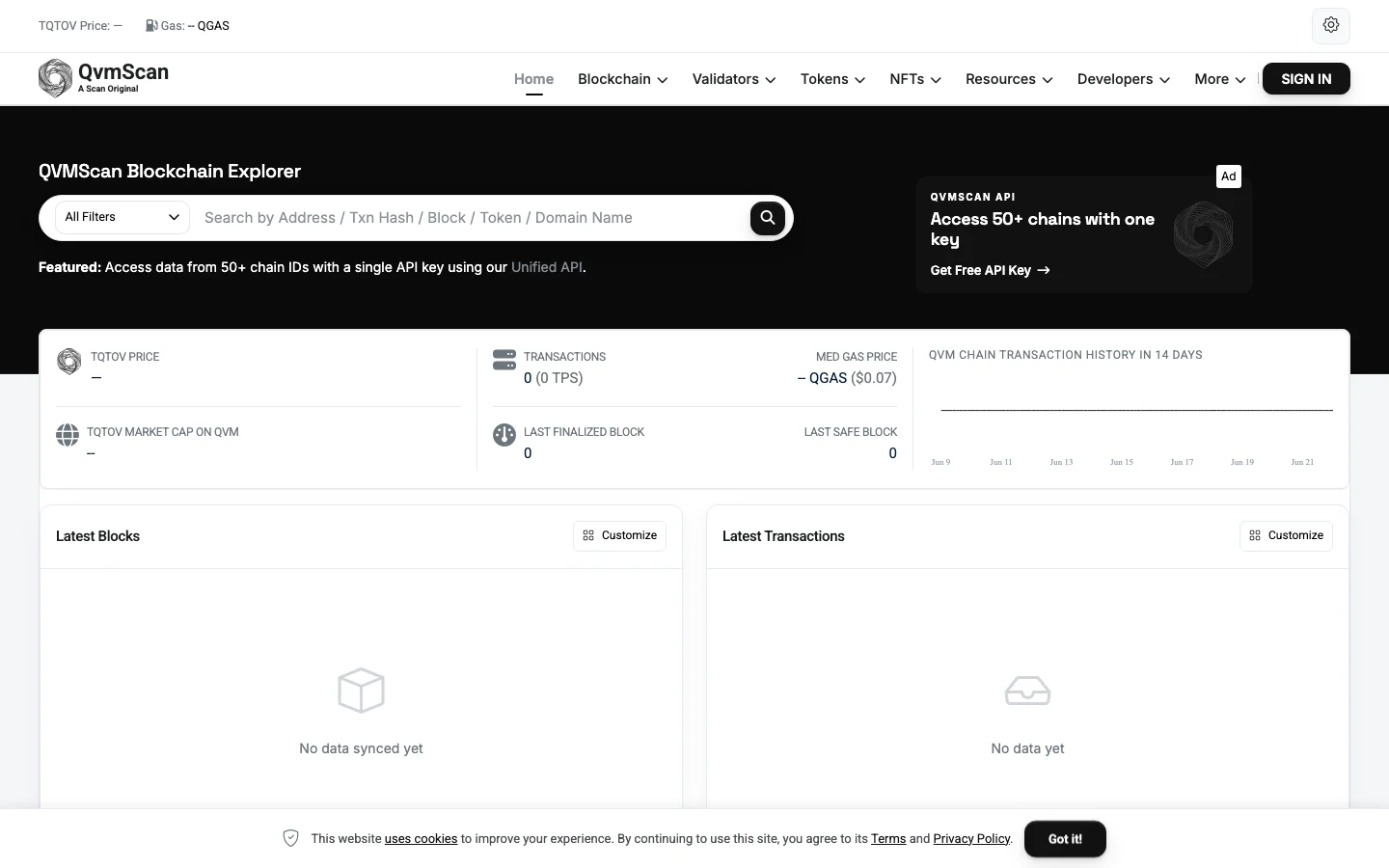The image size is (1389, 868).
Task: Click the gas pump icon
Action: [151, 25]
